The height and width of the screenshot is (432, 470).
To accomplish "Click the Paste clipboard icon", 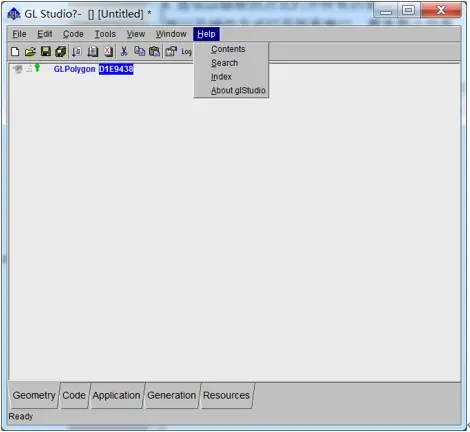I will pyautogui.click(x=154, y=51).
